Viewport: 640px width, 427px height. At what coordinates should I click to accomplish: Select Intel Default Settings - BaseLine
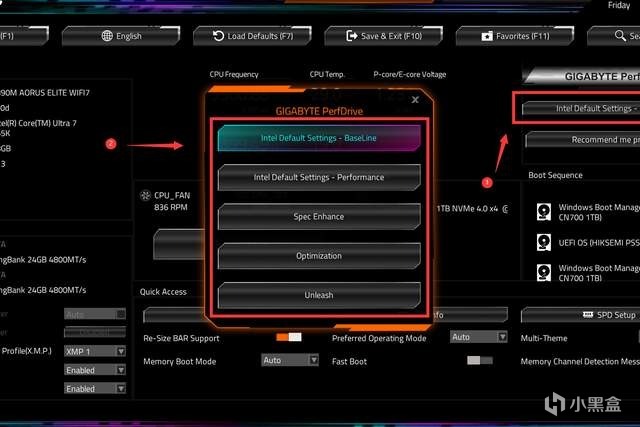point(319,138)
